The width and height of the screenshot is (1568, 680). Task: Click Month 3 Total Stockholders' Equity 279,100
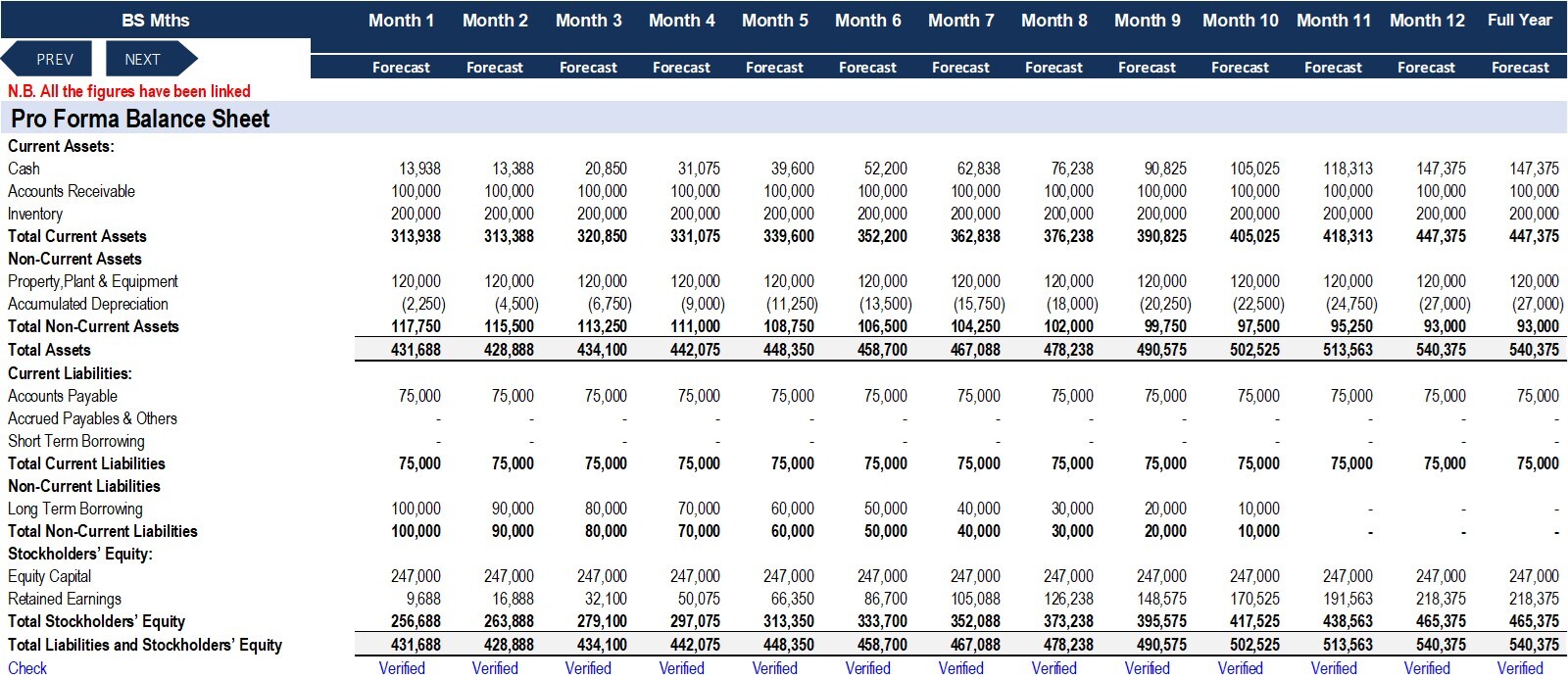pyautogui.click(x=602, y=621)
